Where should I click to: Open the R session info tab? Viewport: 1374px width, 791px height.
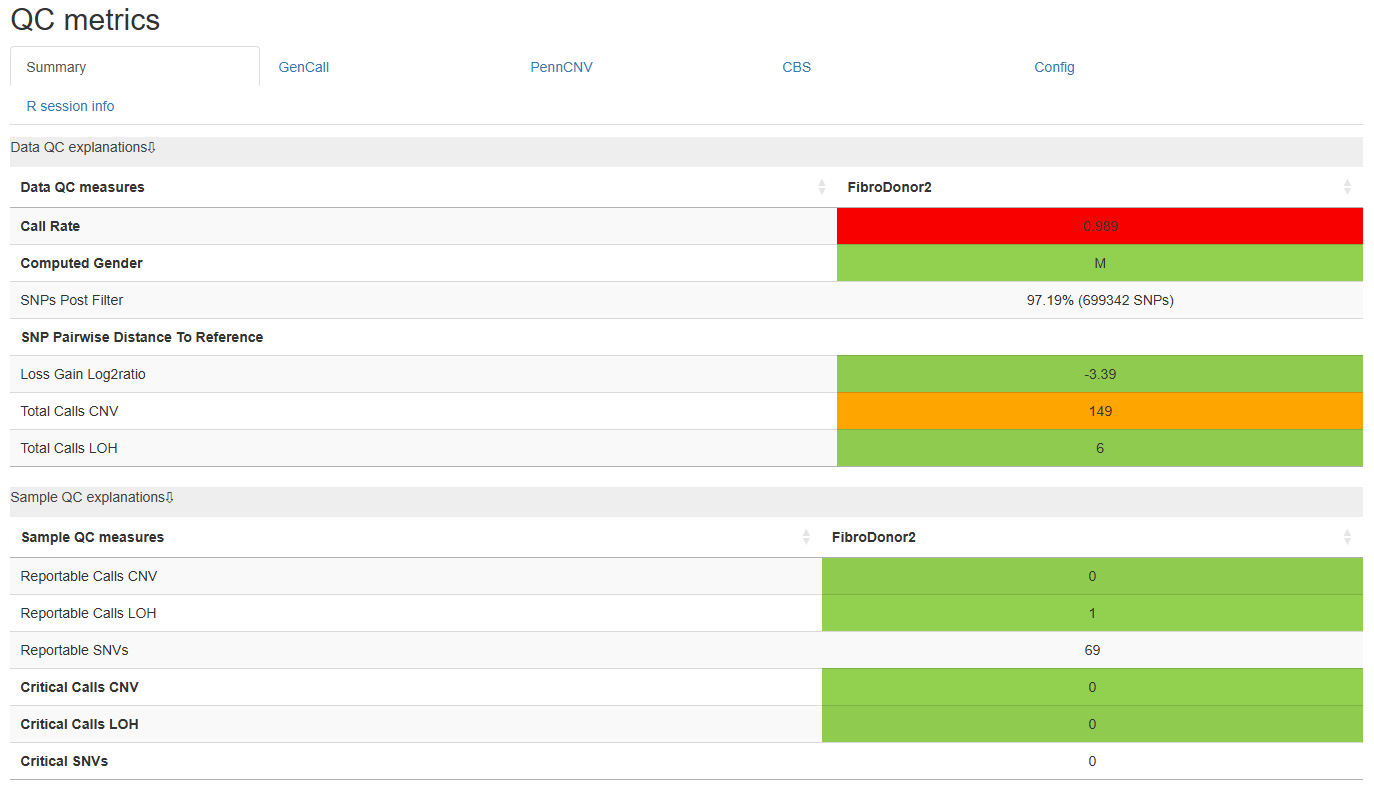70,106
